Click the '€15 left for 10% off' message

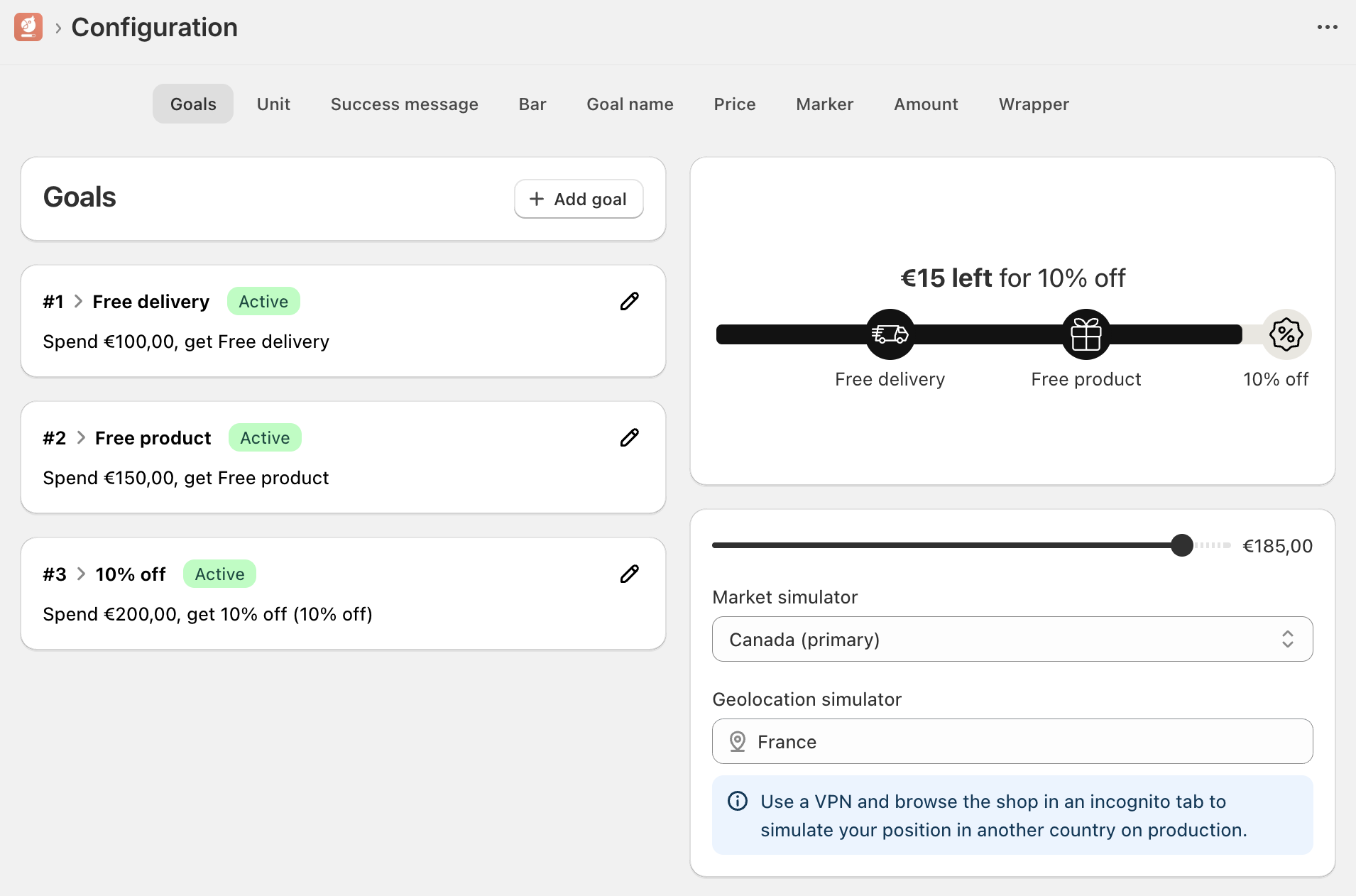pyautogui.click(x=1013, y=278)
